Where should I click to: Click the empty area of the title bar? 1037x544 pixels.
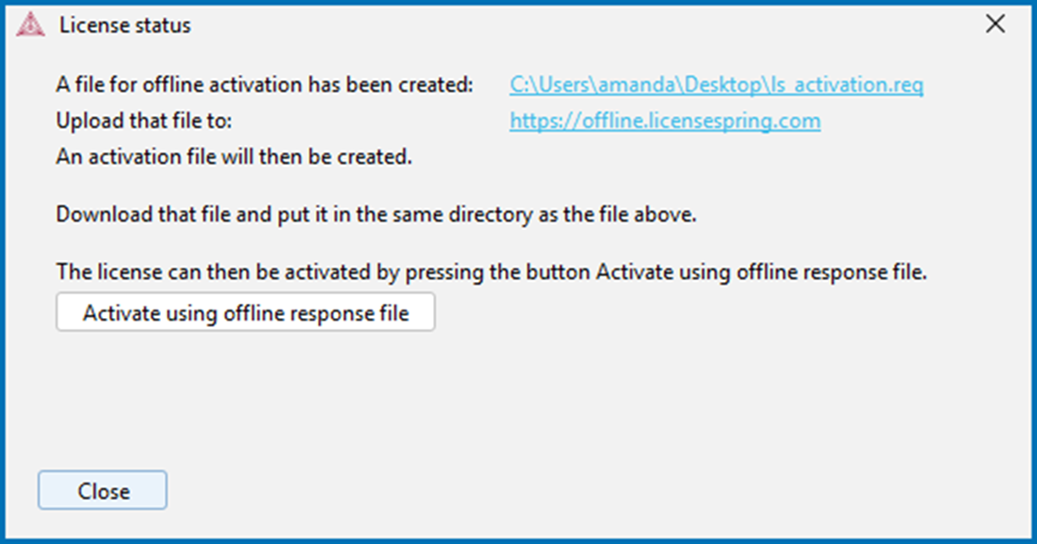(x=582, y=25)
